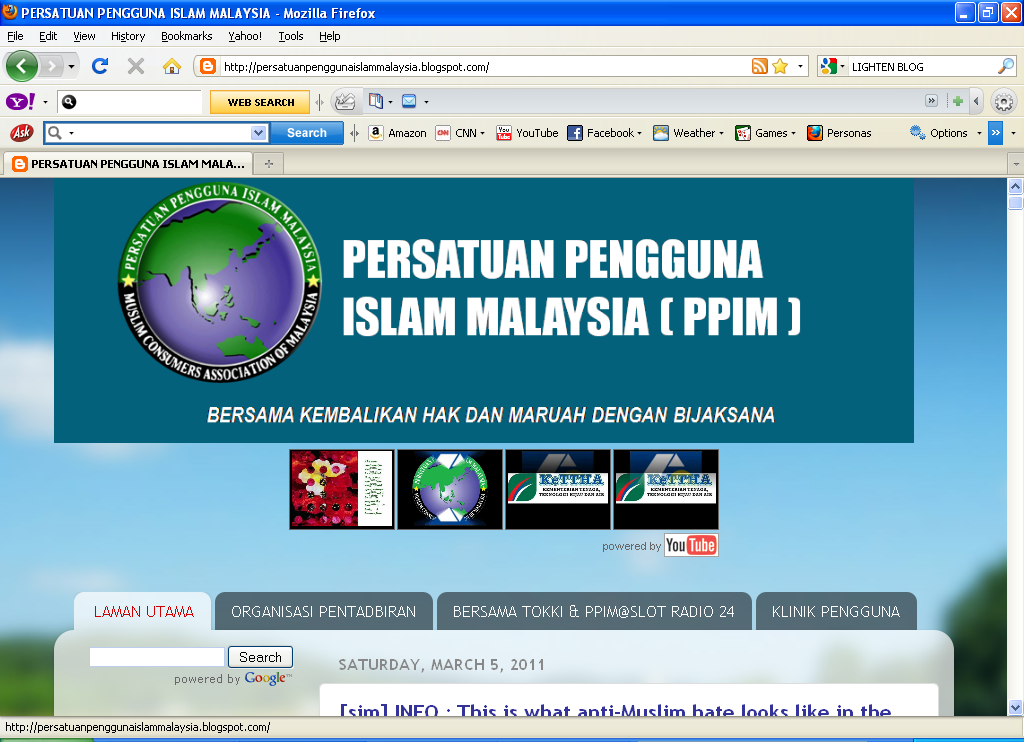
Task: Click the Yahoo toolbar pencil edit icon
Action: click(x=345, y=101)
